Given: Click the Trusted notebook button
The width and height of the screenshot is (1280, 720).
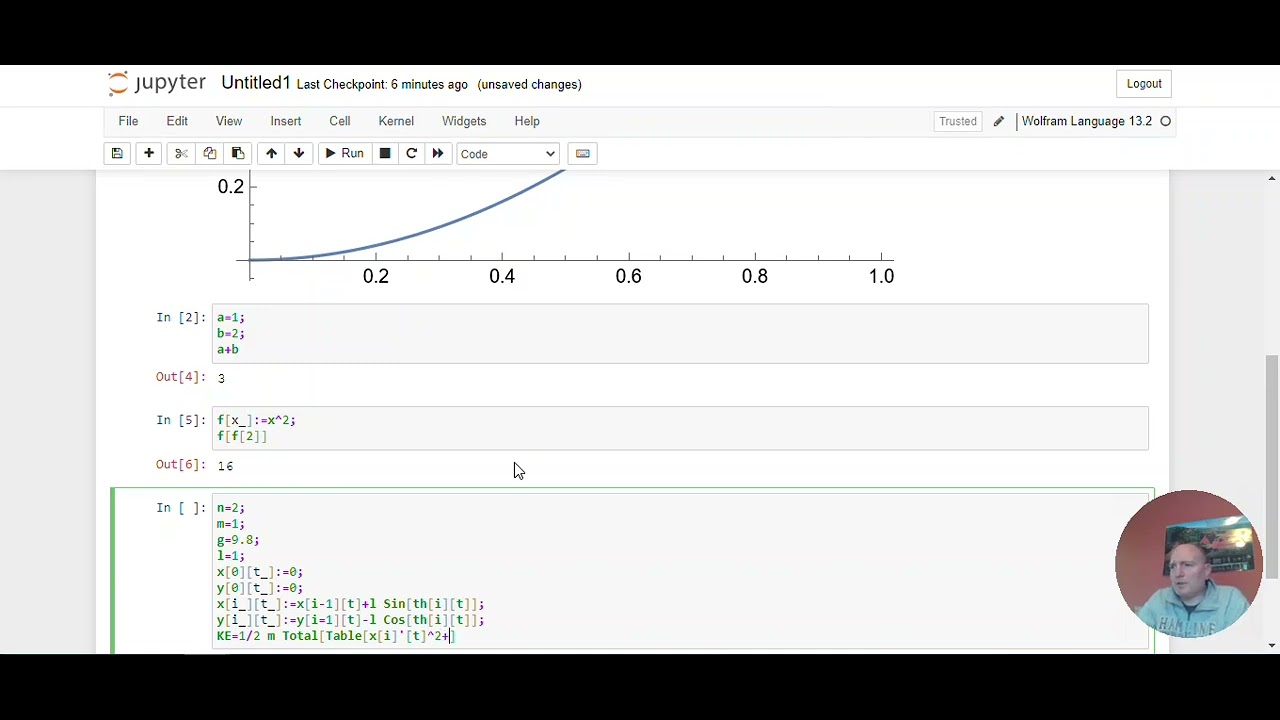Looking at the screenshot, I should [958, 121].
